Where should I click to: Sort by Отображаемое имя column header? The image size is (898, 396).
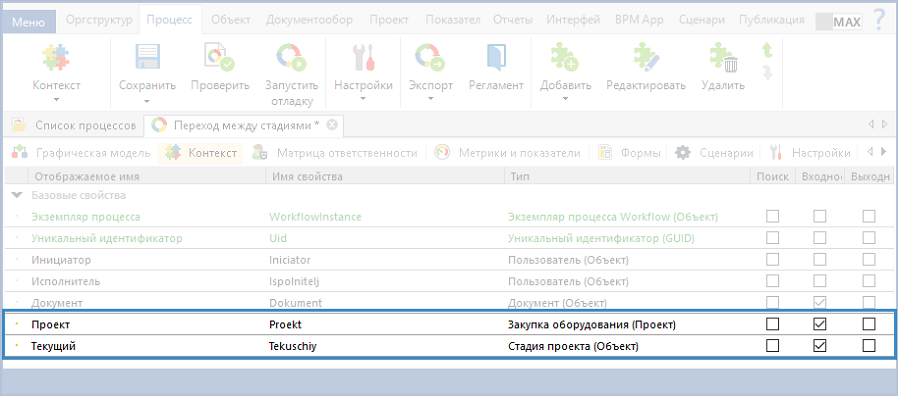[147, 177]
